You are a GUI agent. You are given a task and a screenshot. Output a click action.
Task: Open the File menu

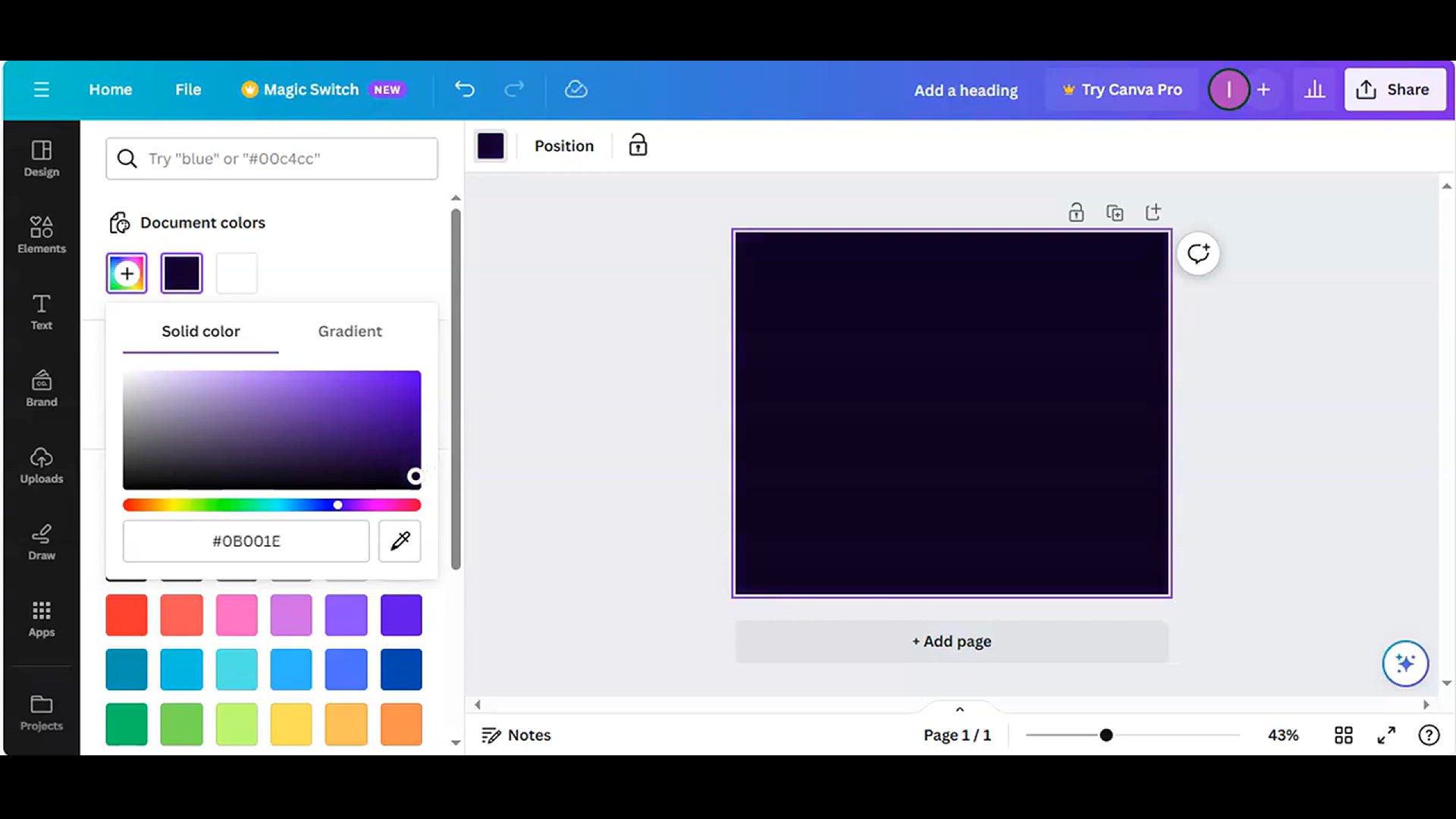188,89
